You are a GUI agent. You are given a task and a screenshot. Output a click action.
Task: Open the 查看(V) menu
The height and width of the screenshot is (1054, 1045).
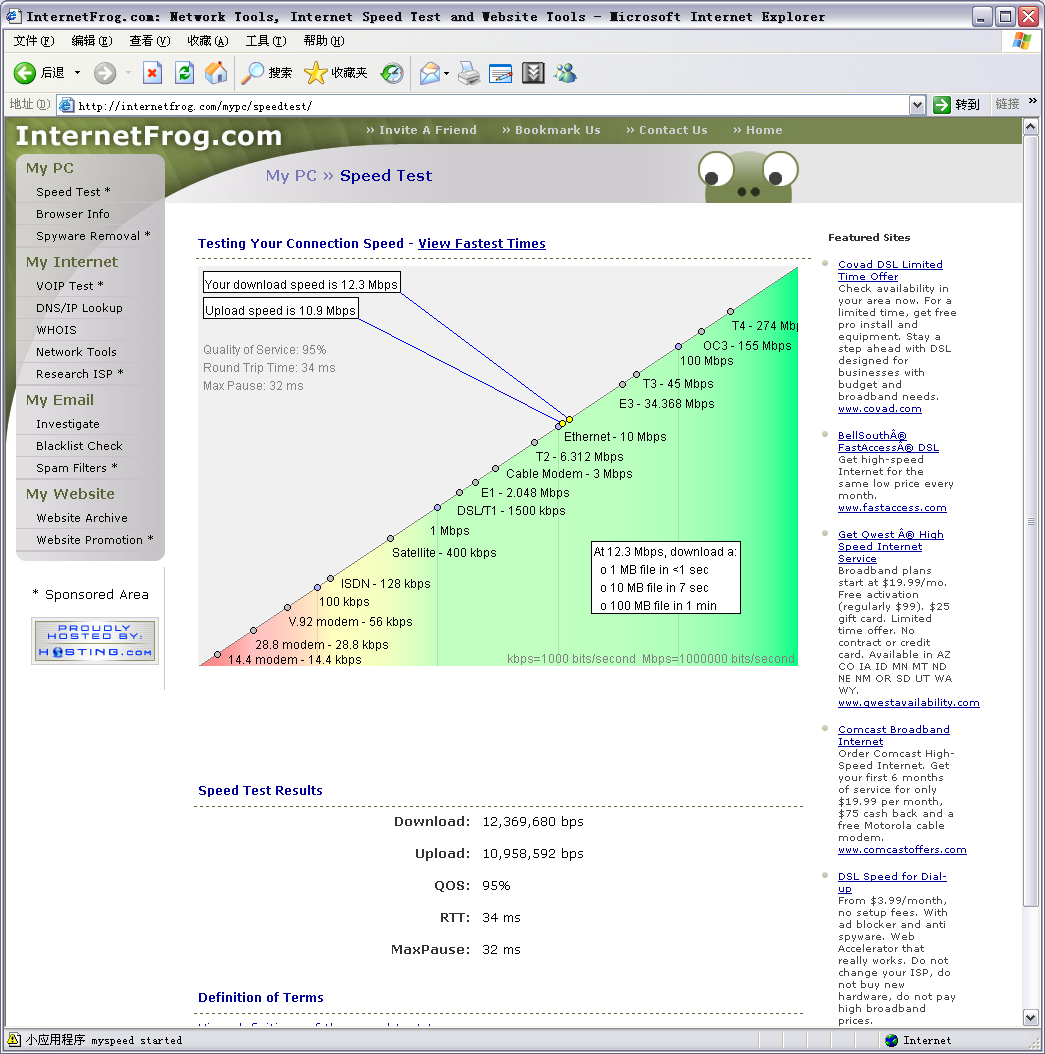[x=150, y=41]
